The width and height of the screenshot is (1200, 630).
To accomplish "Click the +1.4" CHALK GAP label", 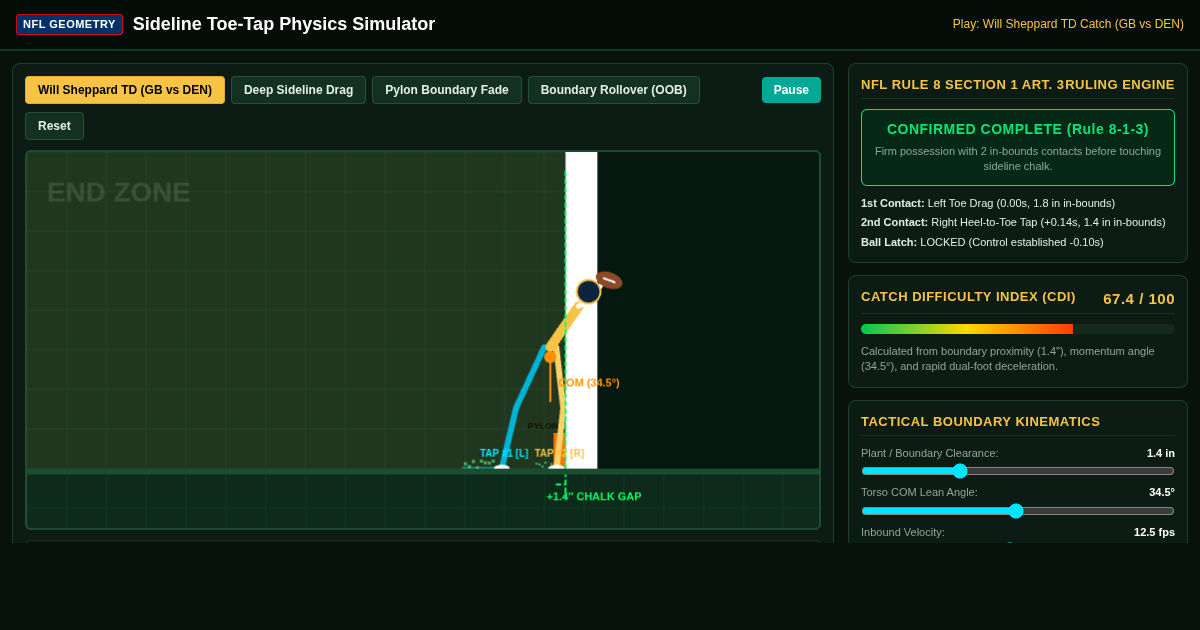I will tap(594, 496).
